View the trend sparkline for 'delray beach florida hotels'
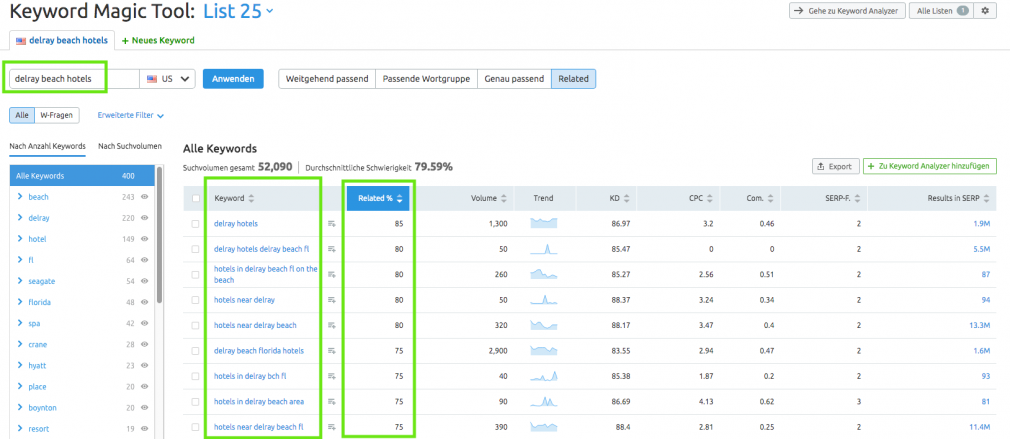This screenshot has width=1010, height=439. [544, 351]
